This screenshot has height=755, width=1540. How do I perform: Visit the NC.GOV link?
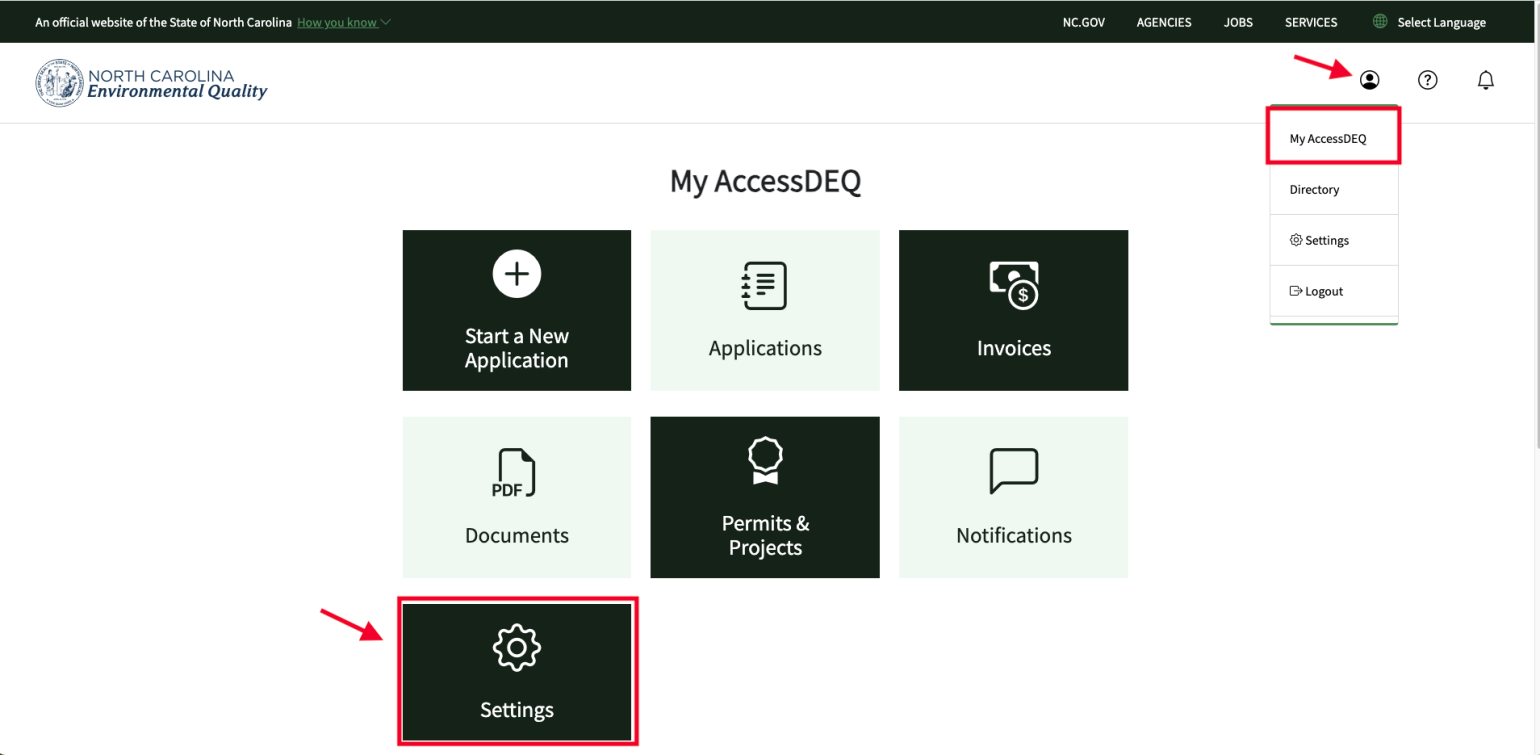[1083, 21]
